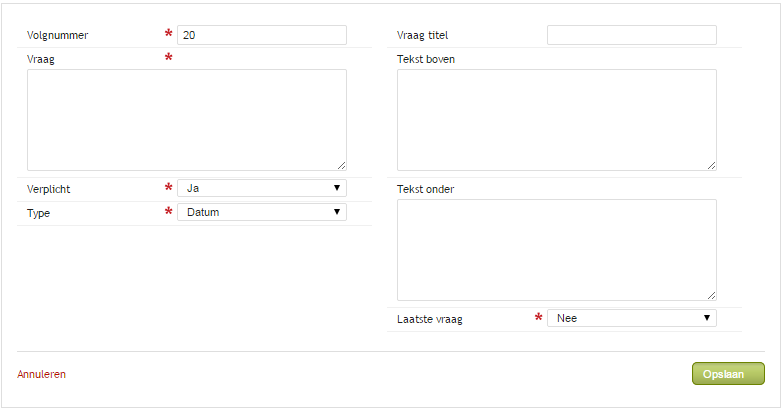Click the Tekst boven label

[x=426, y=59]
